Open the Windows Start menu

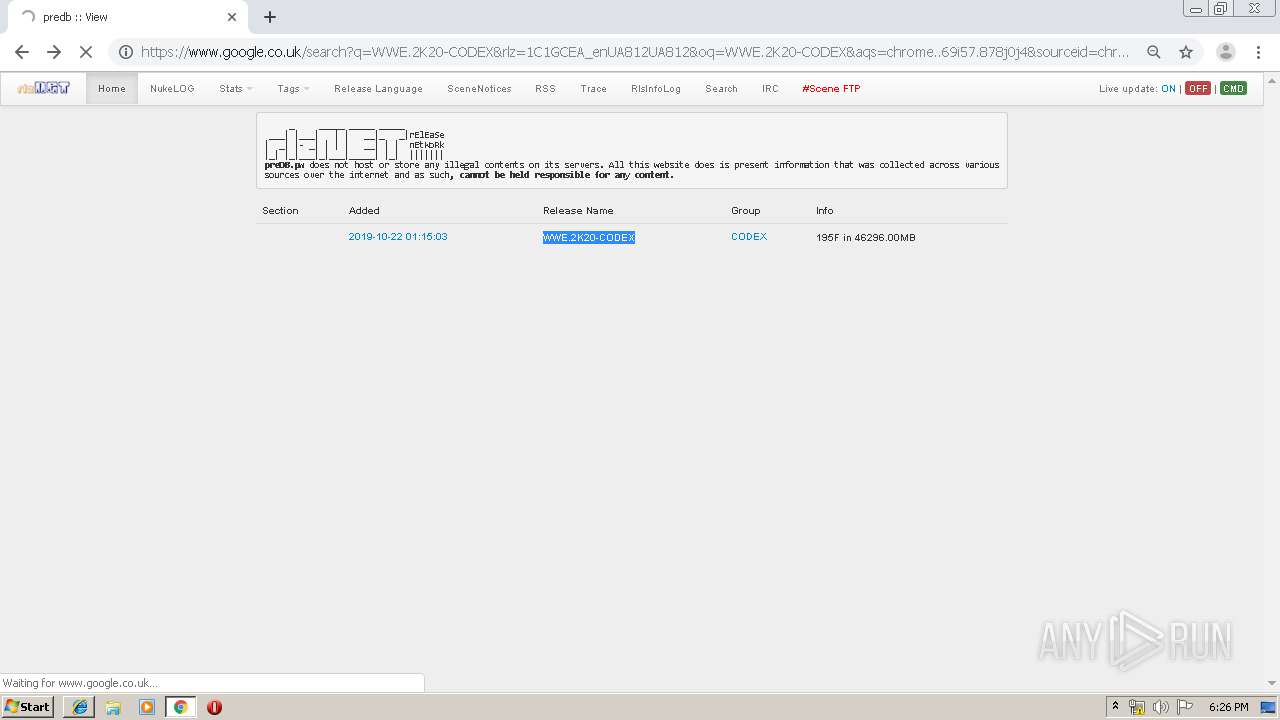(x=27, y=707)
